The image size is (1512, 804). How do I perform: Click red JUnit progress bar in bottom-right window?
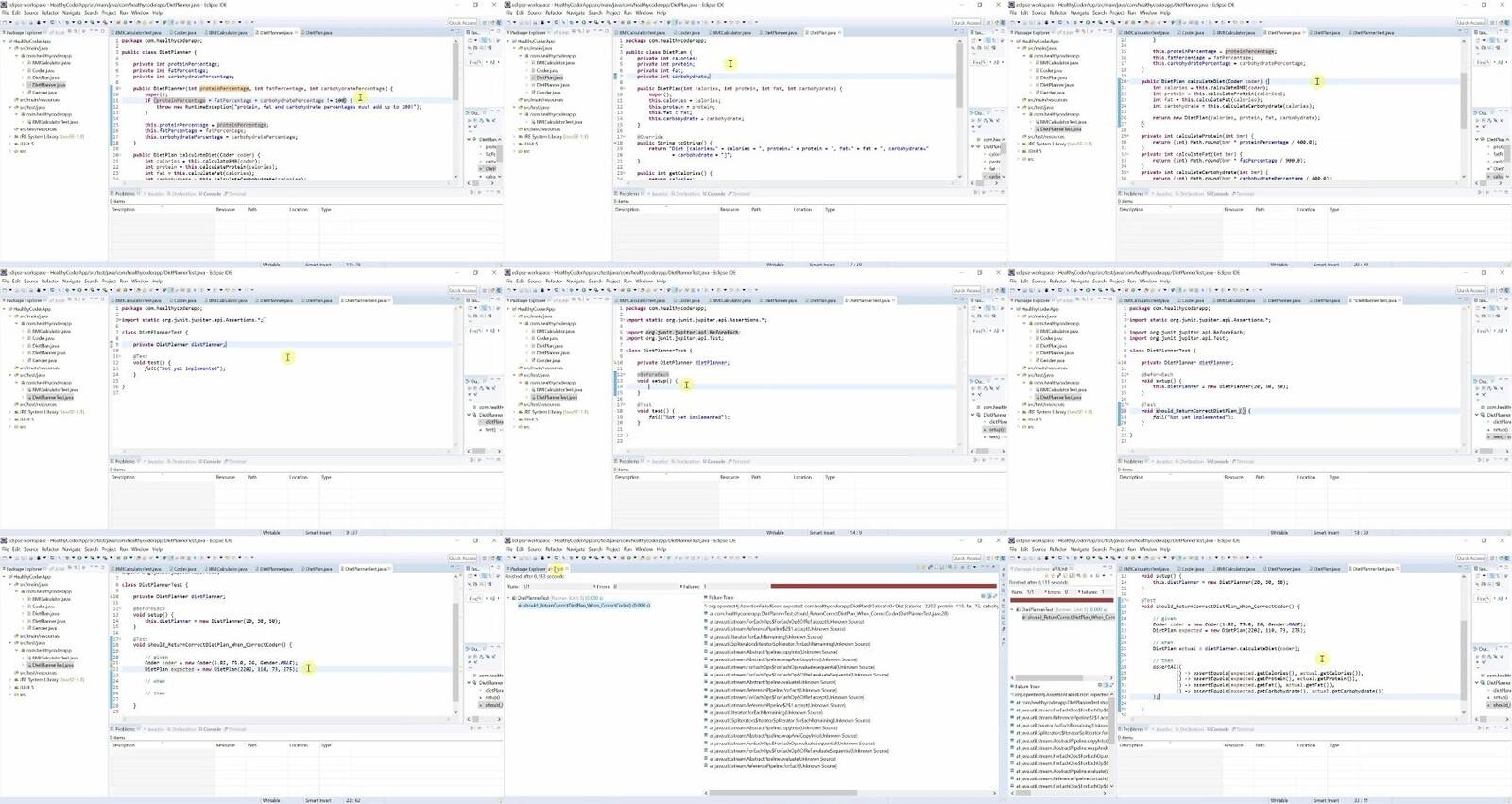coord(1062,599)
